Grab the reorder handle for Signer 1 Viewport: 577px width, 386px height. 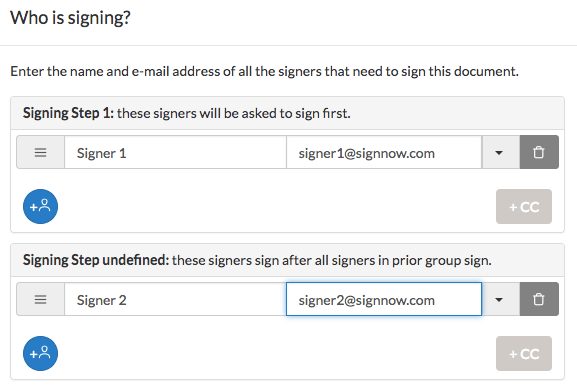(x=40, y=152)
